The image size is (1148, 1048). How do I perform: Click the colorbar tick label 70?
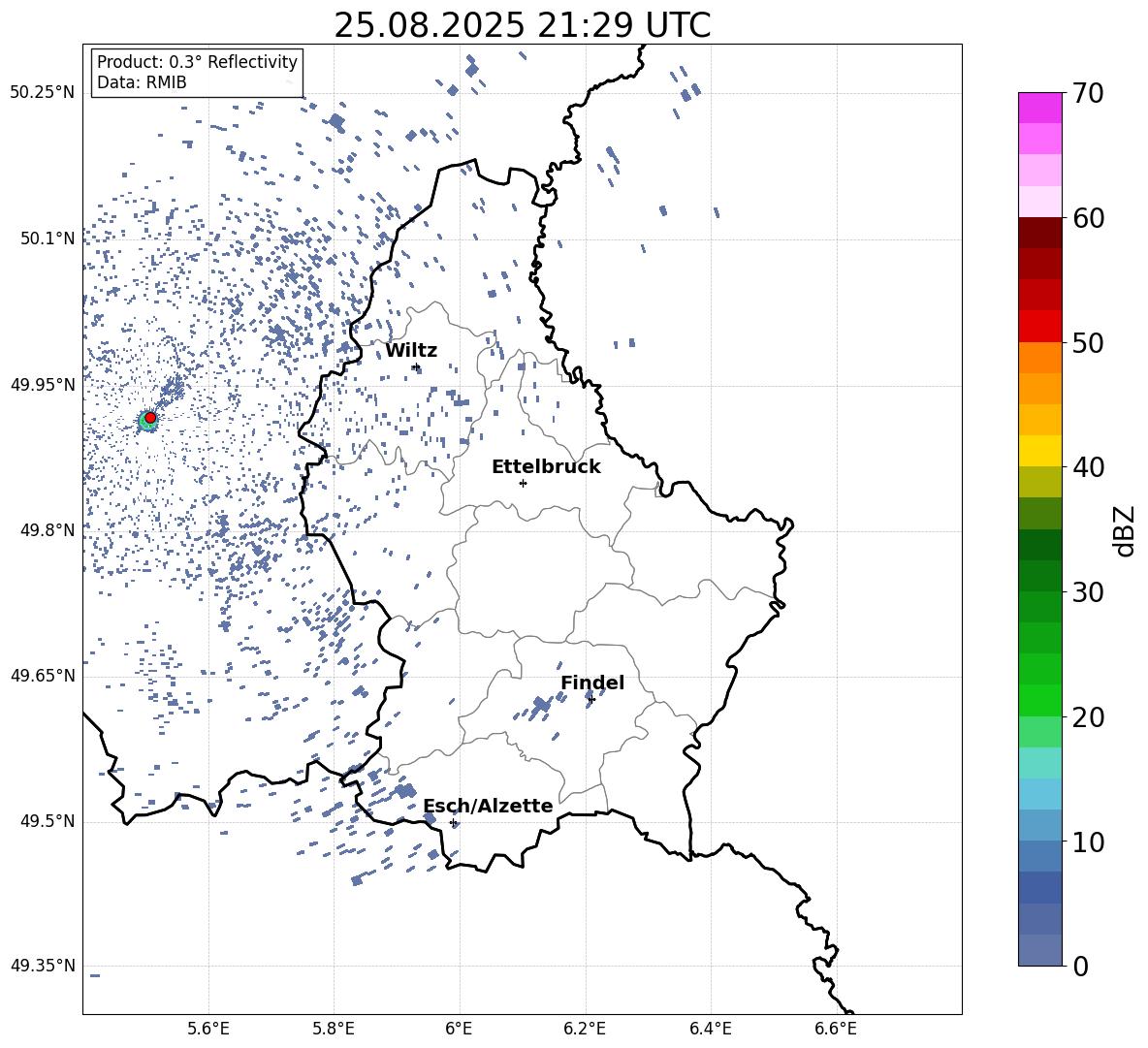point(1088,93)
